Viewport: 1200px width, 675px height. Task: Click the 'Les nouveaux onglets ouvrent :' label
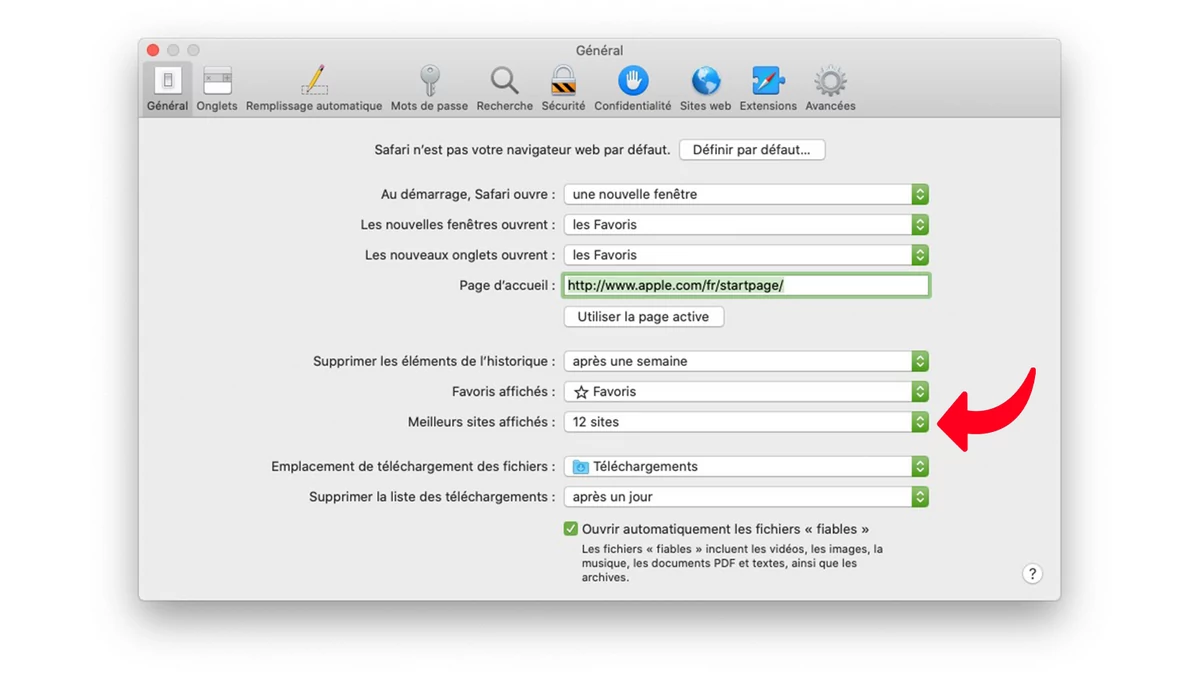(x=460, y=255)
